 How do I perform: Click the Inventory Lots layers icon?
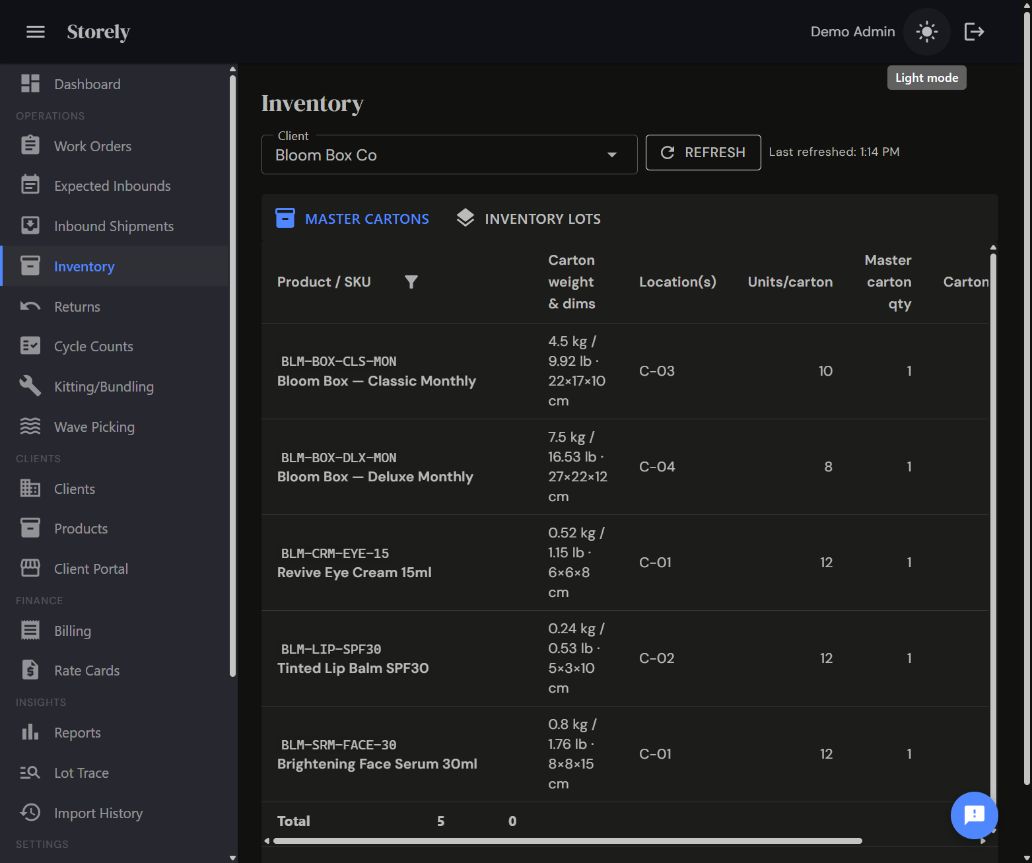pos(465,219)
